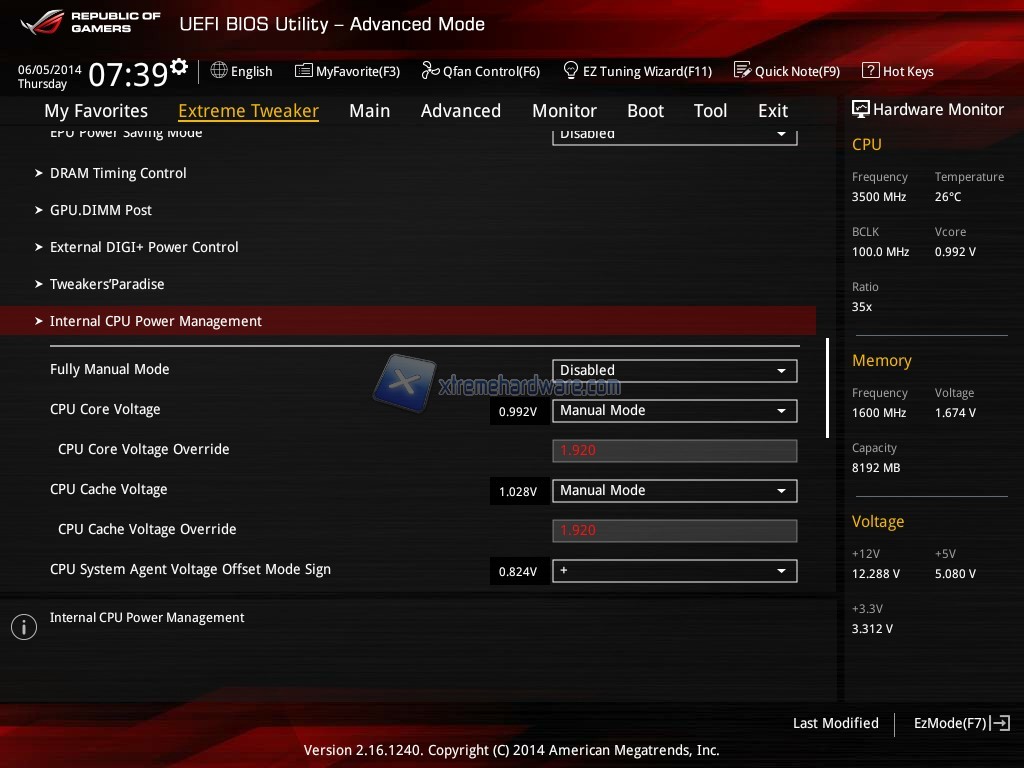This screenshot has width=1024, height=768.
Task: Toggle System Agent Voltage Offset sign dropdown
Action: [x=674, y=571]
